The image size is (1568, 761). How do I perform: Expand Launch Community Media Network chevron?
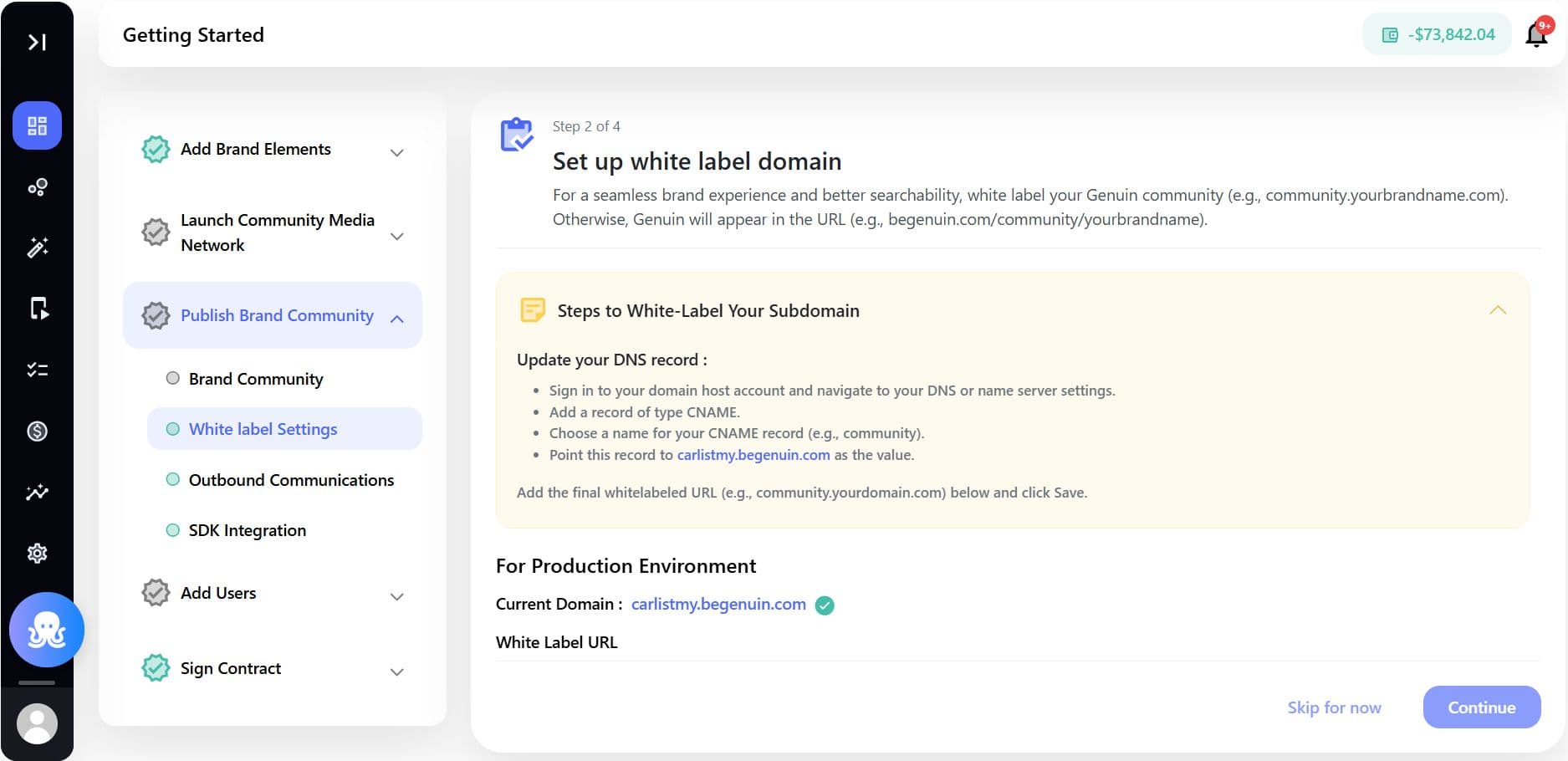(x=397, y=236)
